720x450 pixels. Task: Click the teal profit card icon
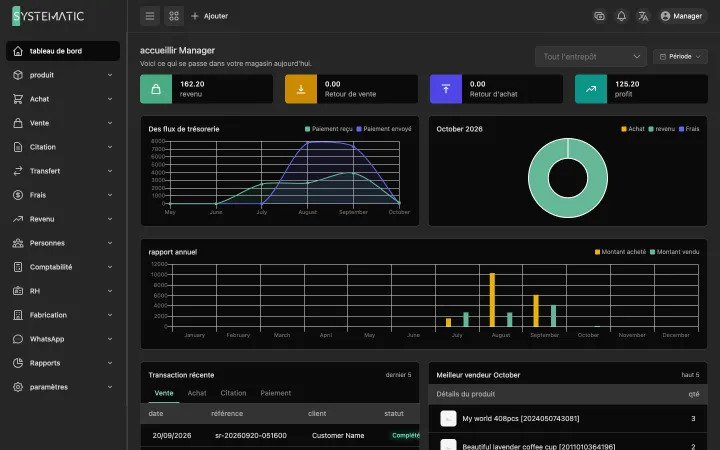click(591, 89)
